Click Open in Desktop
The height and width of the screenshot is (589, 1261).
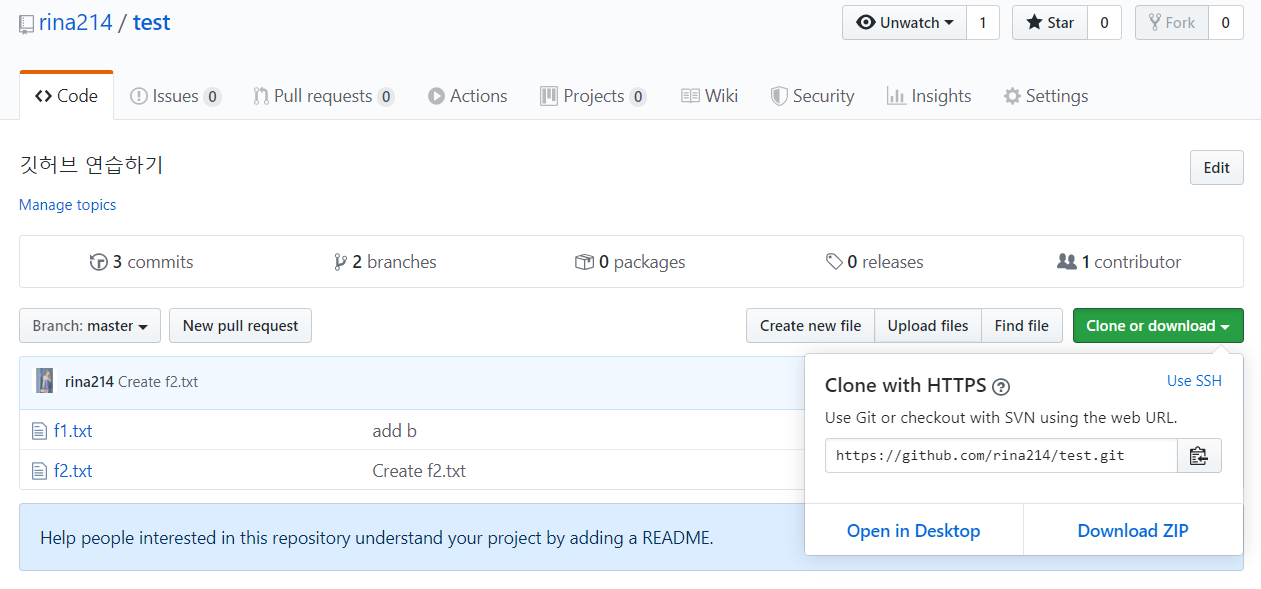point(914,531)
